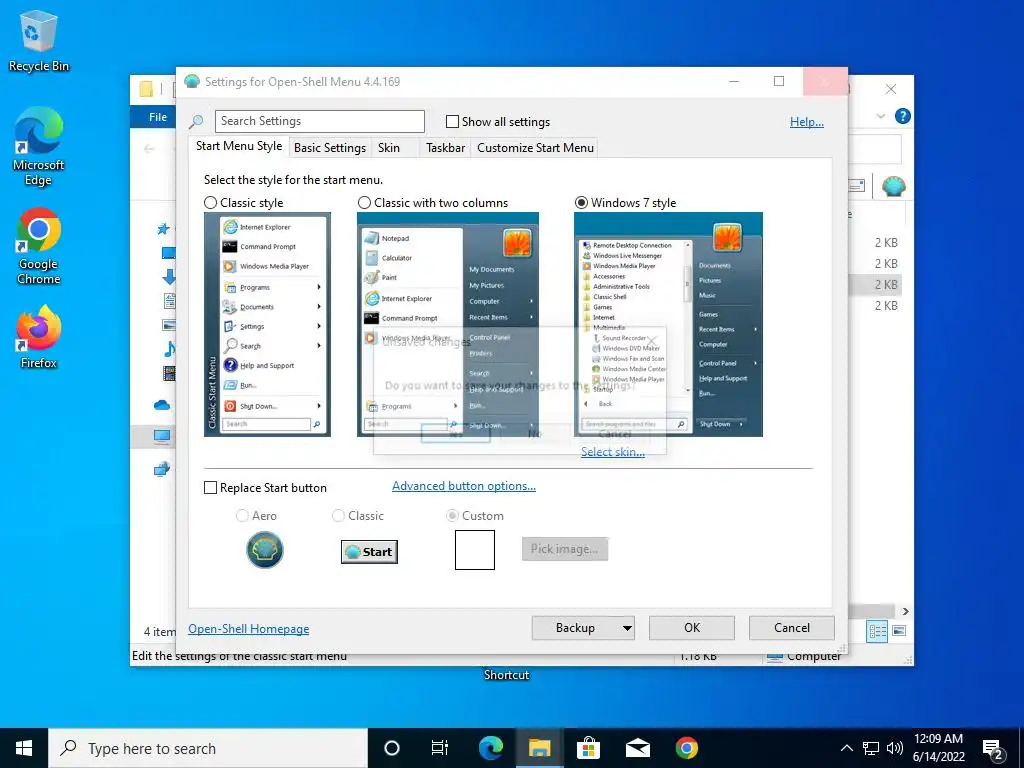1024x768 pixels.
Task: Click the OK button
Action: point(692,628)
